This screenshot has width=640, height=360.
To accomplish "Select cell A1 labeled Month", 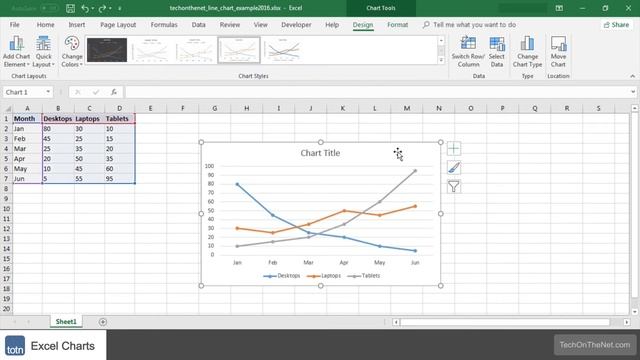I will point(27,119).
